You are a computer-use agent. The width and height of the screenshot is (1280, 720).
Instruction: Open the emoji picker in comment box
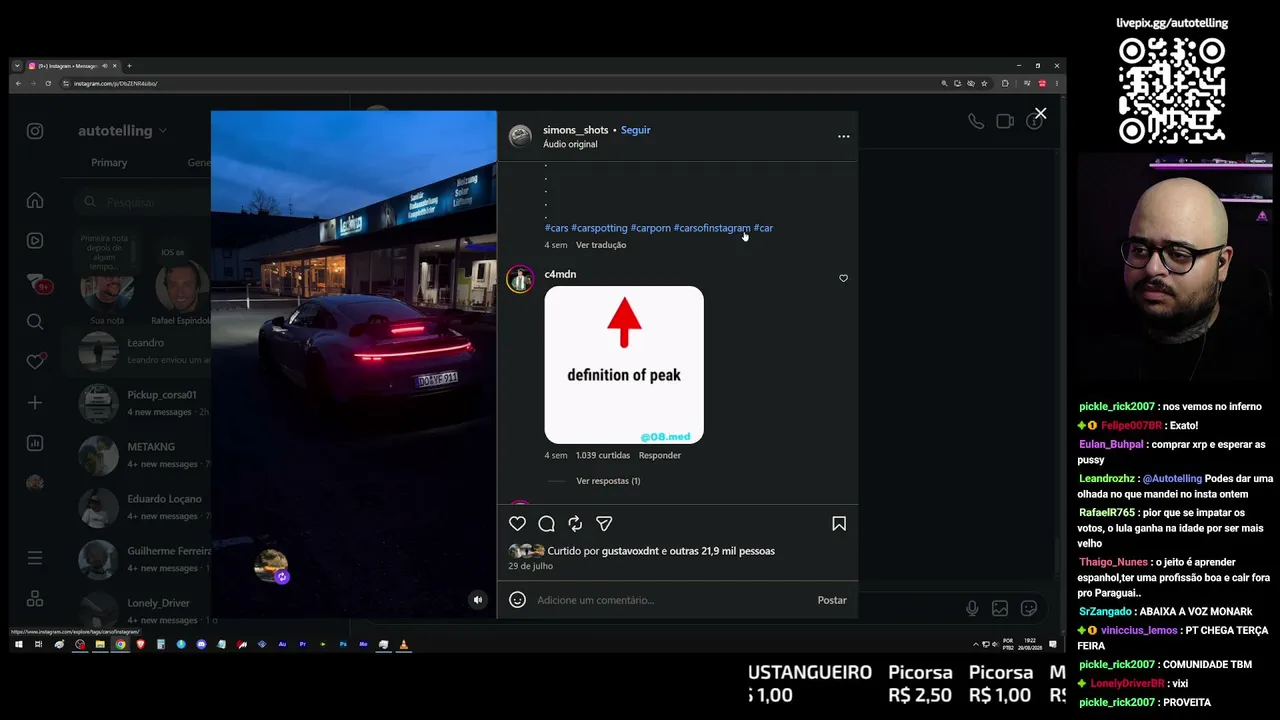[517, 600]
